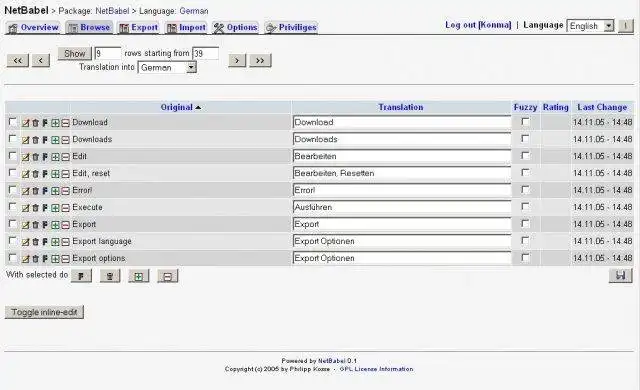
Task: Click the F flag icon on Edit row
Action: 45,157
